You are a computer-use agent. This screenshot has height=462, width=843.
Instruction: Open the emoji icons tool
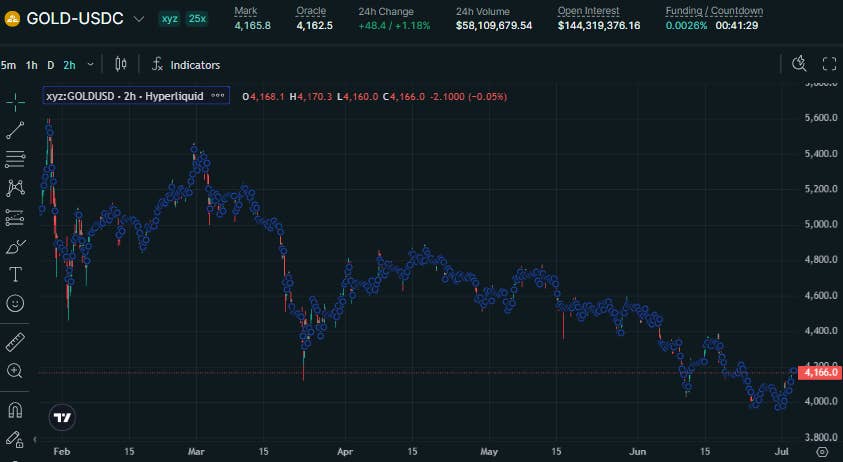point(16,304)
